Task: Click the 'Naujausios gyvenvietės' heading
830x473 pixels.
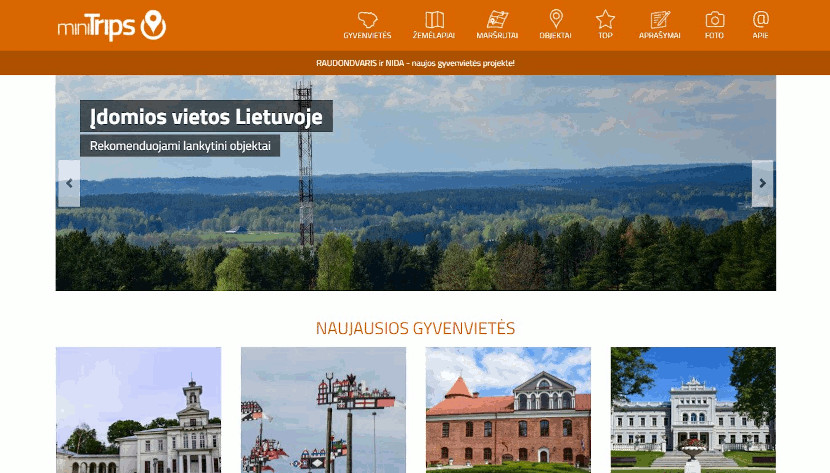Action: click(x=416, y=328)
